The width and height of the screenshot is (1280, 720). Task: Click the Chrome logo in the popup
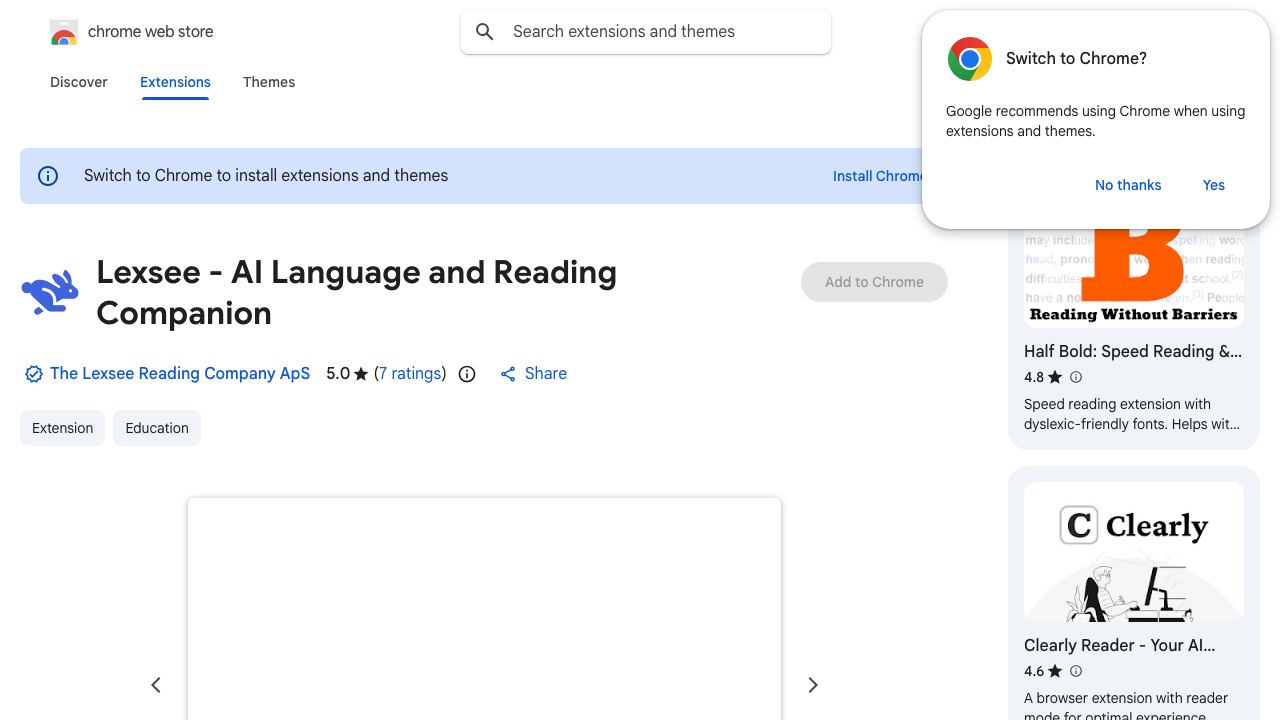[970, 59]
